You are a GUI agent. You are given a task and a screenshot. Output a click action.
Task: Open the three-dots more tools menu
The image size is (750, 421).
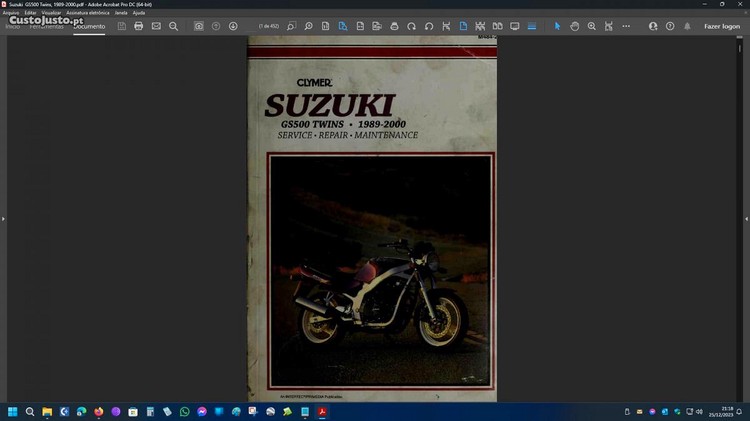626,26
